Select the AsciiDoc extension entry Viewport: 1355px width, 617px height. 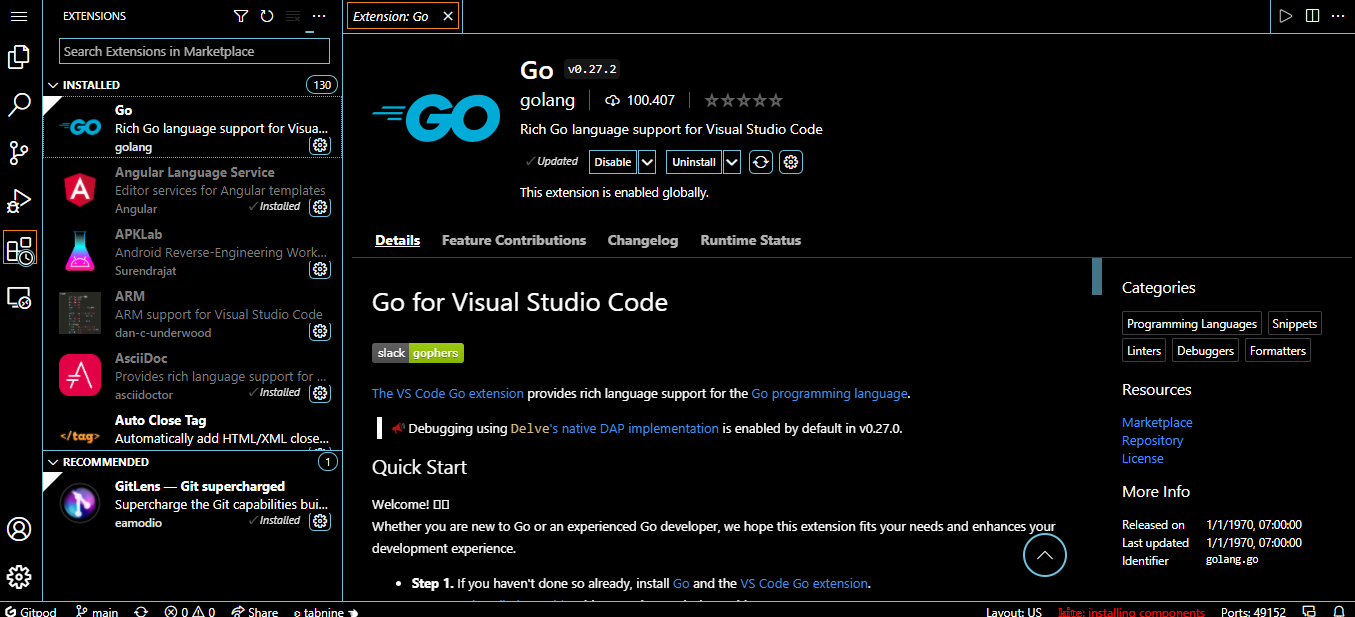coord(193,376)
